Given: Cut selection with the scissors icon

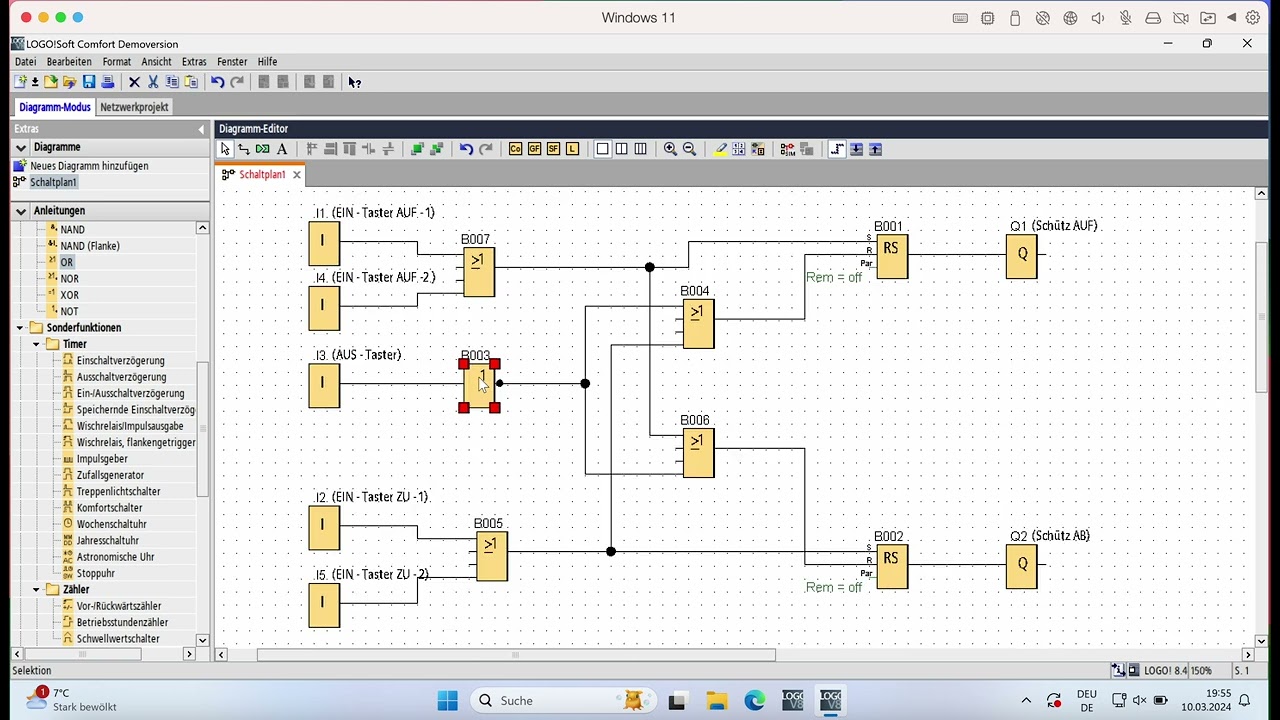Looking at the screenshot, I should (x=153, y=82).
